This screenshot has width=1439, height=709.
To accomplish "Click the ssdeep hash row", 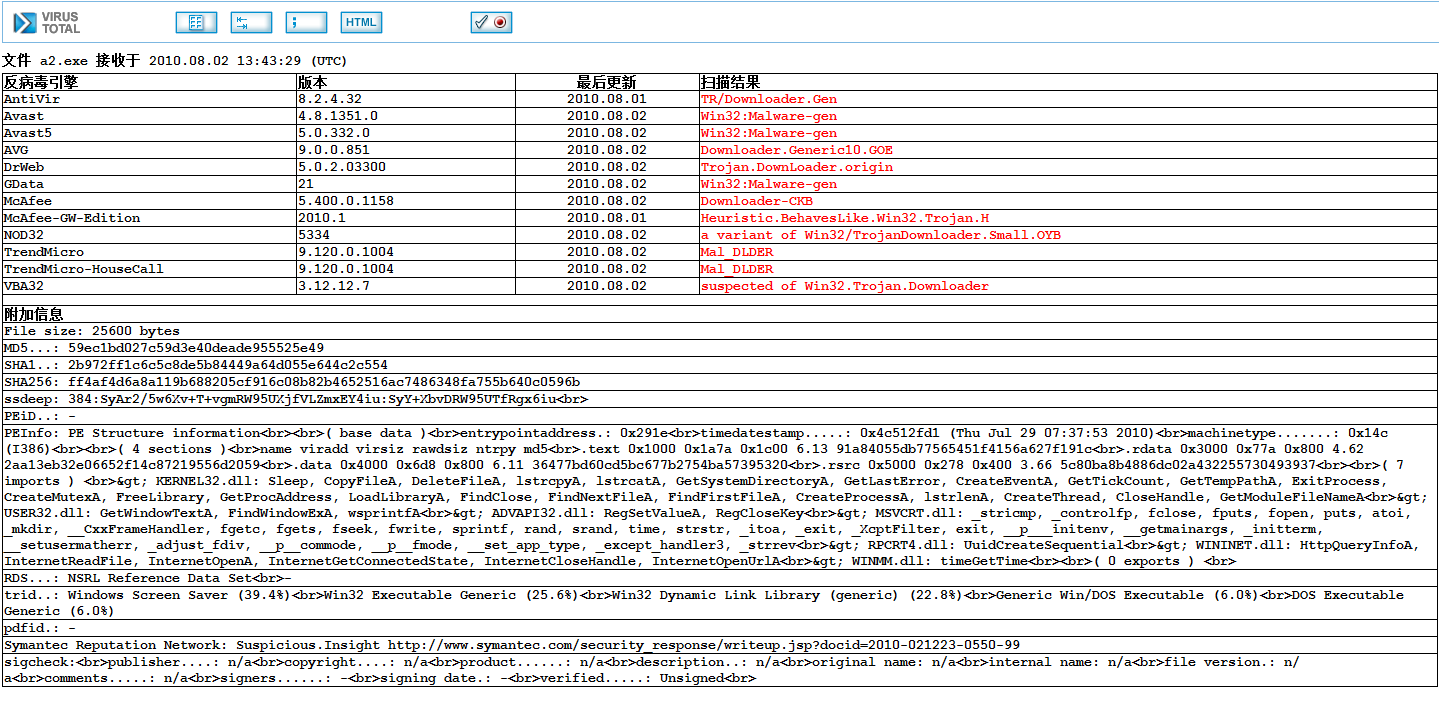I will (719, 399).
